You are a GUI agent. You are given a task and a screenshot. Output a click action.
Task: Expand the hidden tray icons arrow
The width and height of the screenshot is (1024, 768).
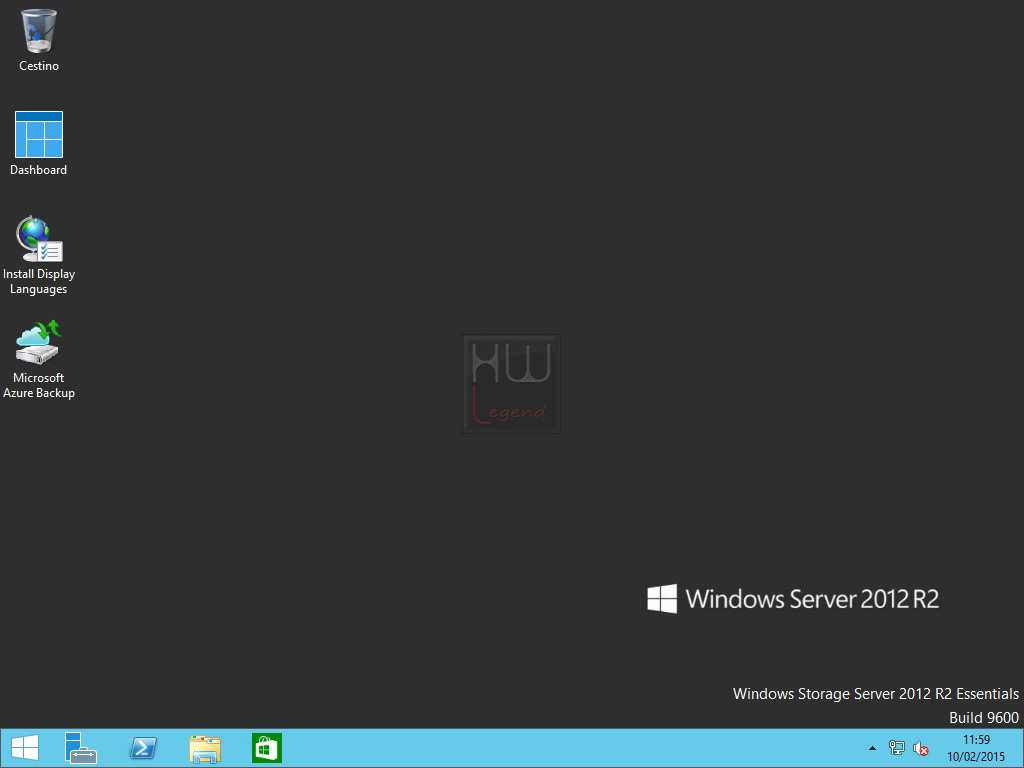tap(872, 748)
